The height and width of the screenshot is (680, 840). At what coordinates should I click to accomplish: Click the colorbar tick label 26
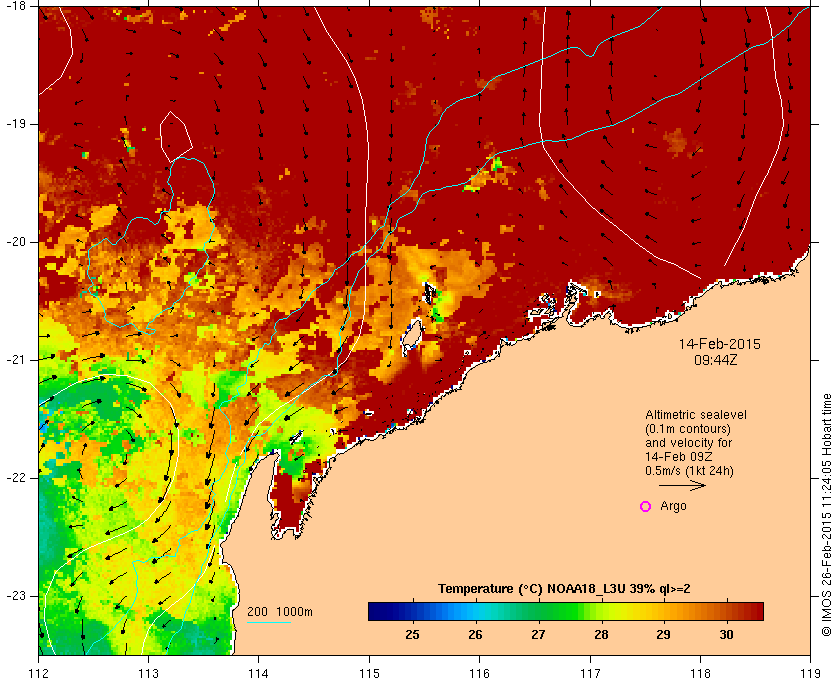click(x=475, y=635)
